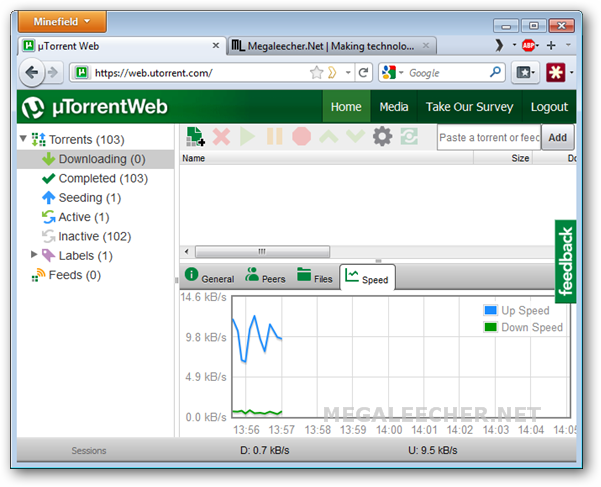
Task: Open new tab with plus icon
Action: click(551, 46)
